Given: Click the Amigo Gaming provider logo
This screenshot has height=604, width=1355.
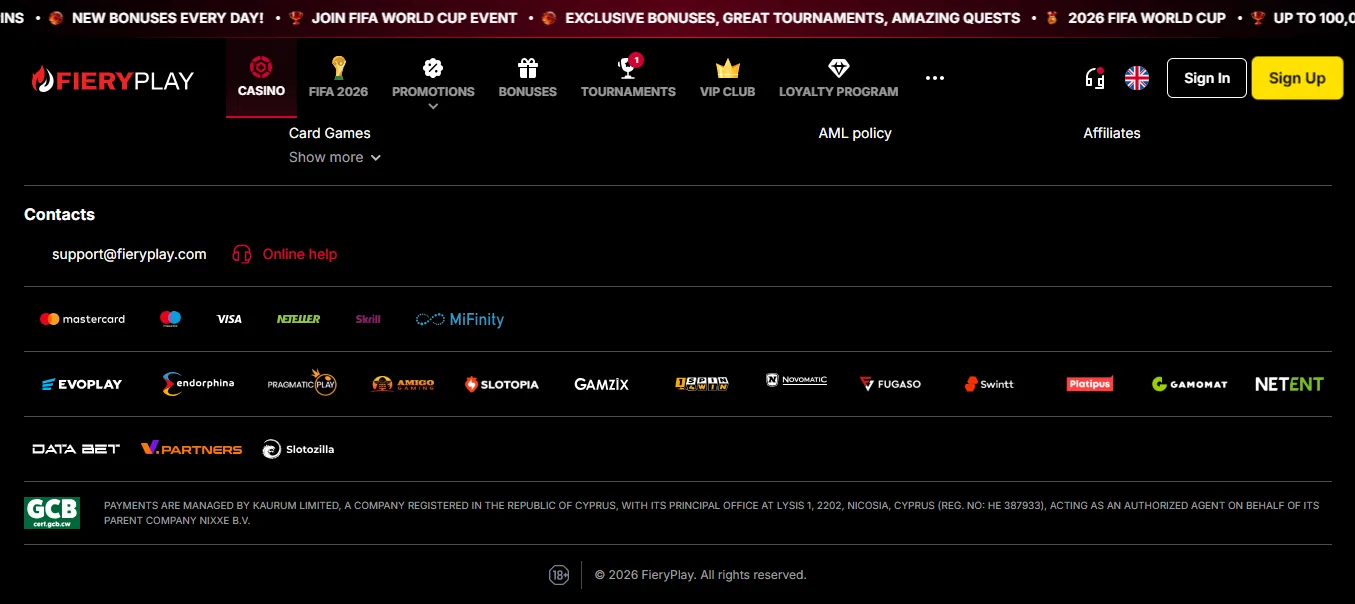Looking at the screenshot, I should click(x=403, y=384).
